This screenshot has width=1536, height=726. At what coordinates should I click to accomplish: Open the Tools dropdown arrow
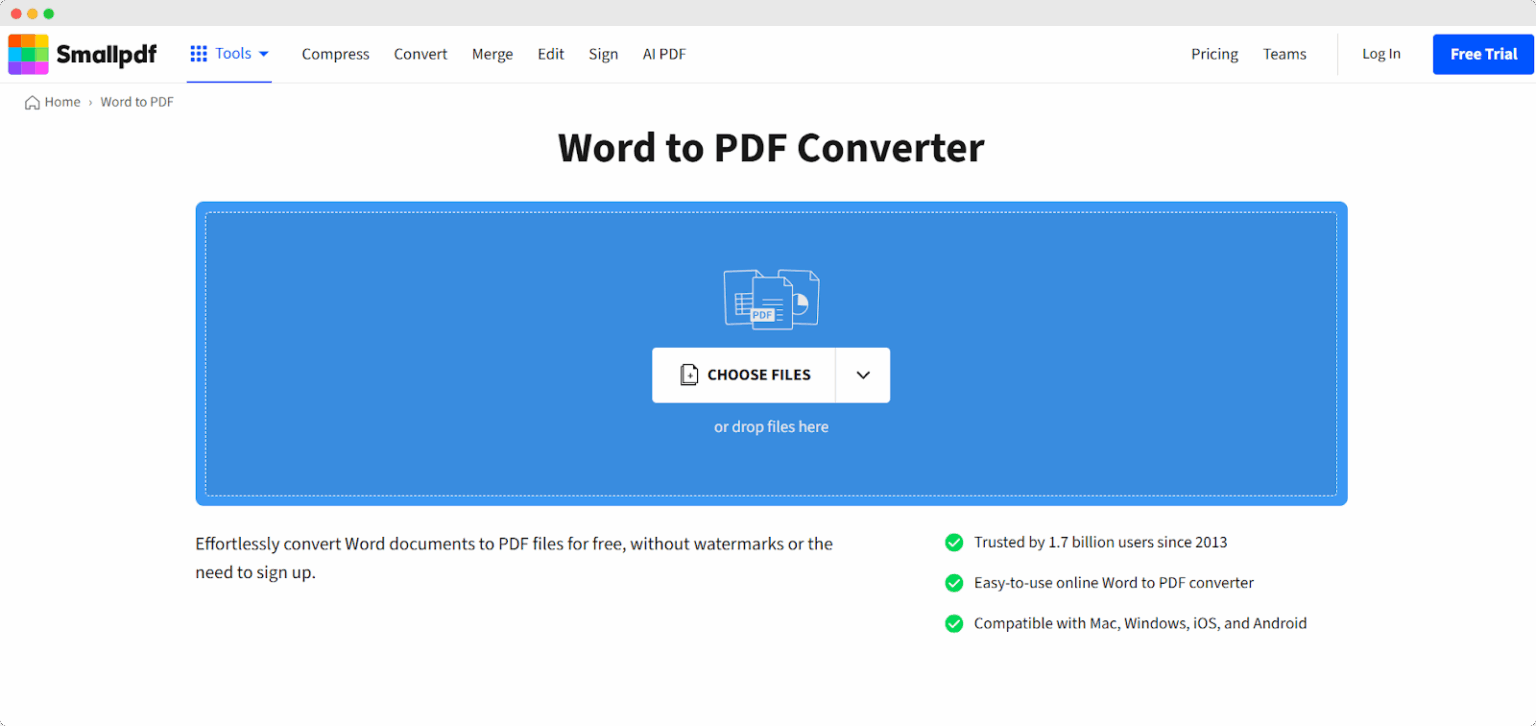pyautogui.click(x=264, y=53)
